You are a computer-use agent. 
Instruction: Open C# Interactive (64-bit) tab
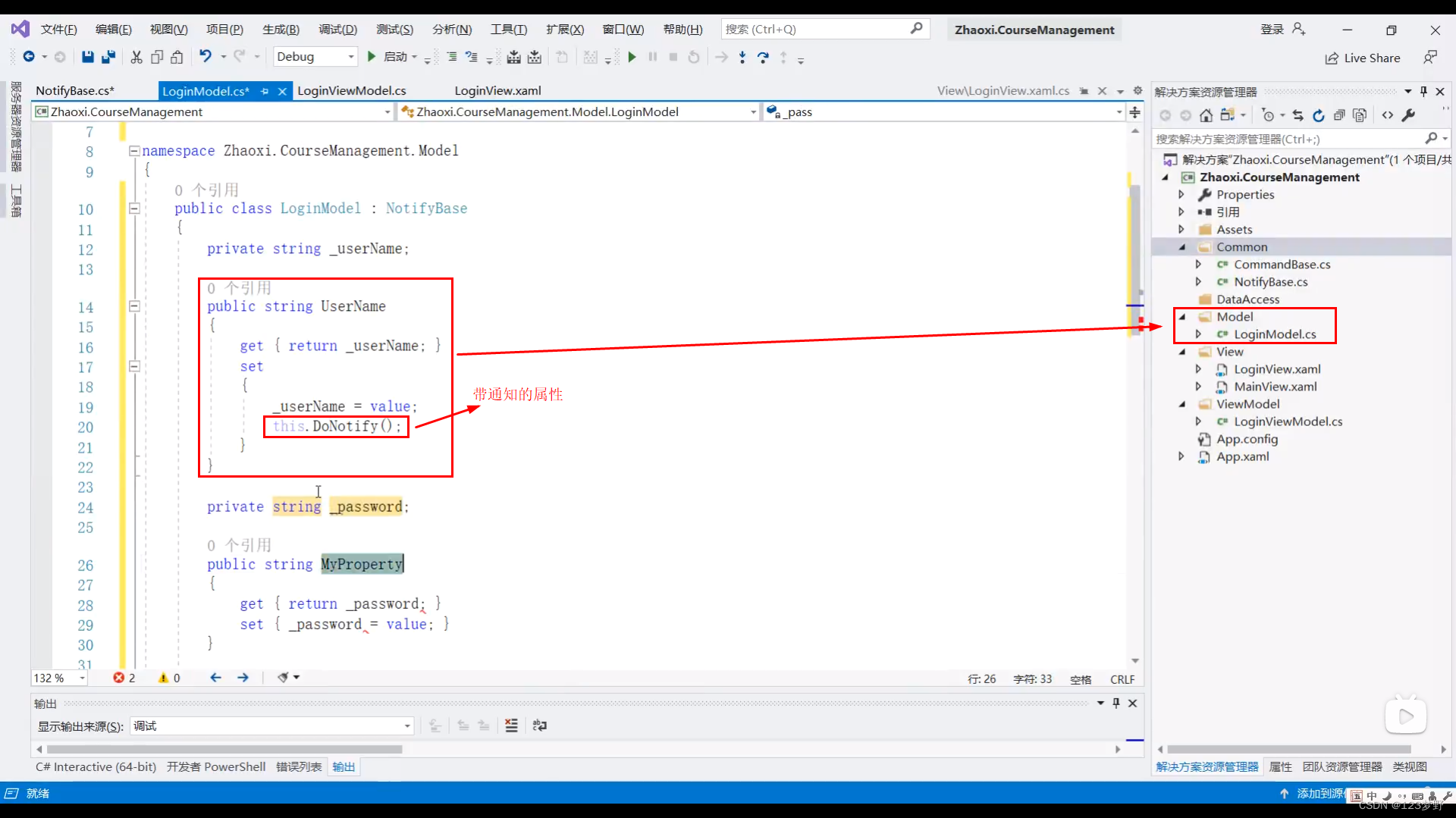click(96, 767)
